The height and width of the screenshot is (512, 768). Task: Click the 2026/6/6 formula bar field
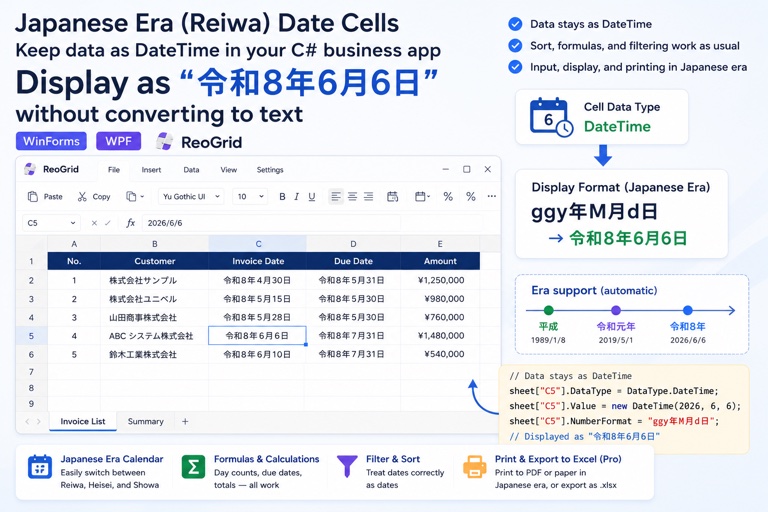click(271, 223)
